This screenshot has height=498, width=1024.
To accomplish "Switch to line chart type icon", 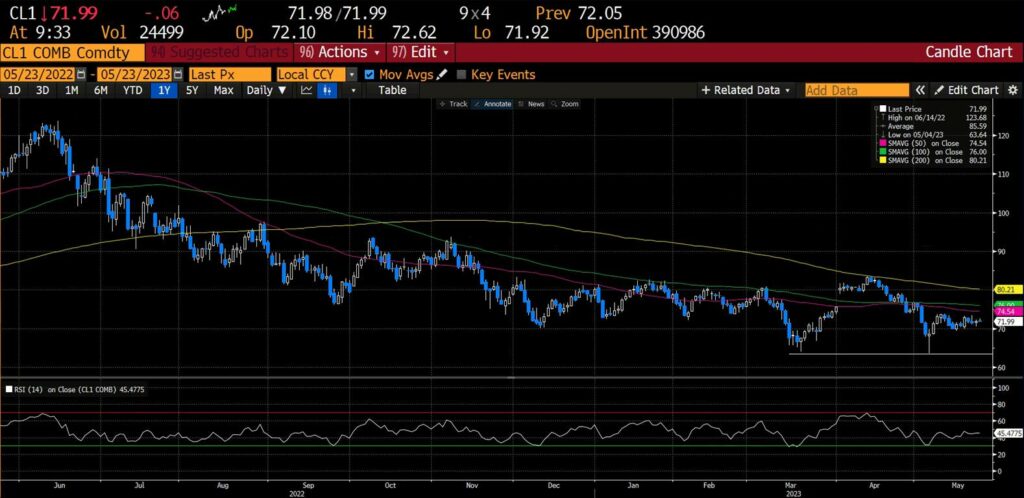I will click(306, 91).
